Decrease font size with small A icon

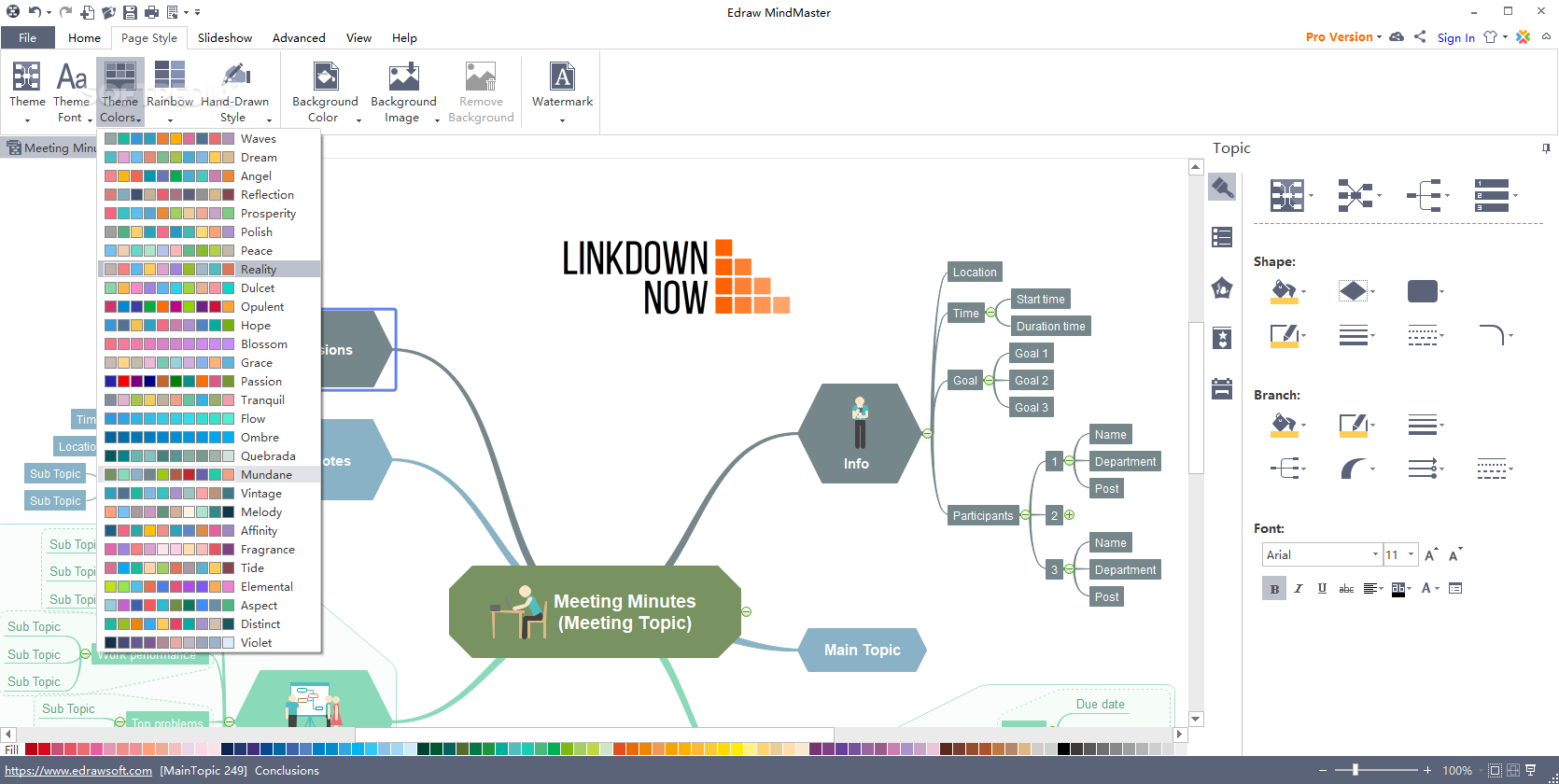click(1454, 554)
